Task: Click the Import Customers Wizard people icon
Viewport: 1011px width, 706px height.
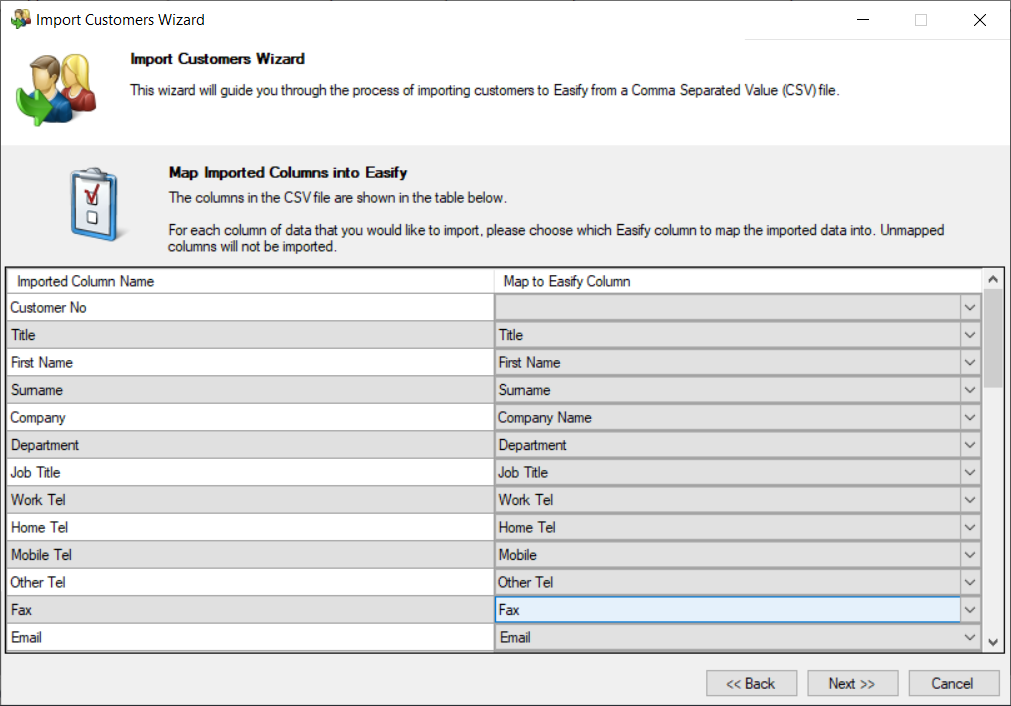Action: [56, 89]
